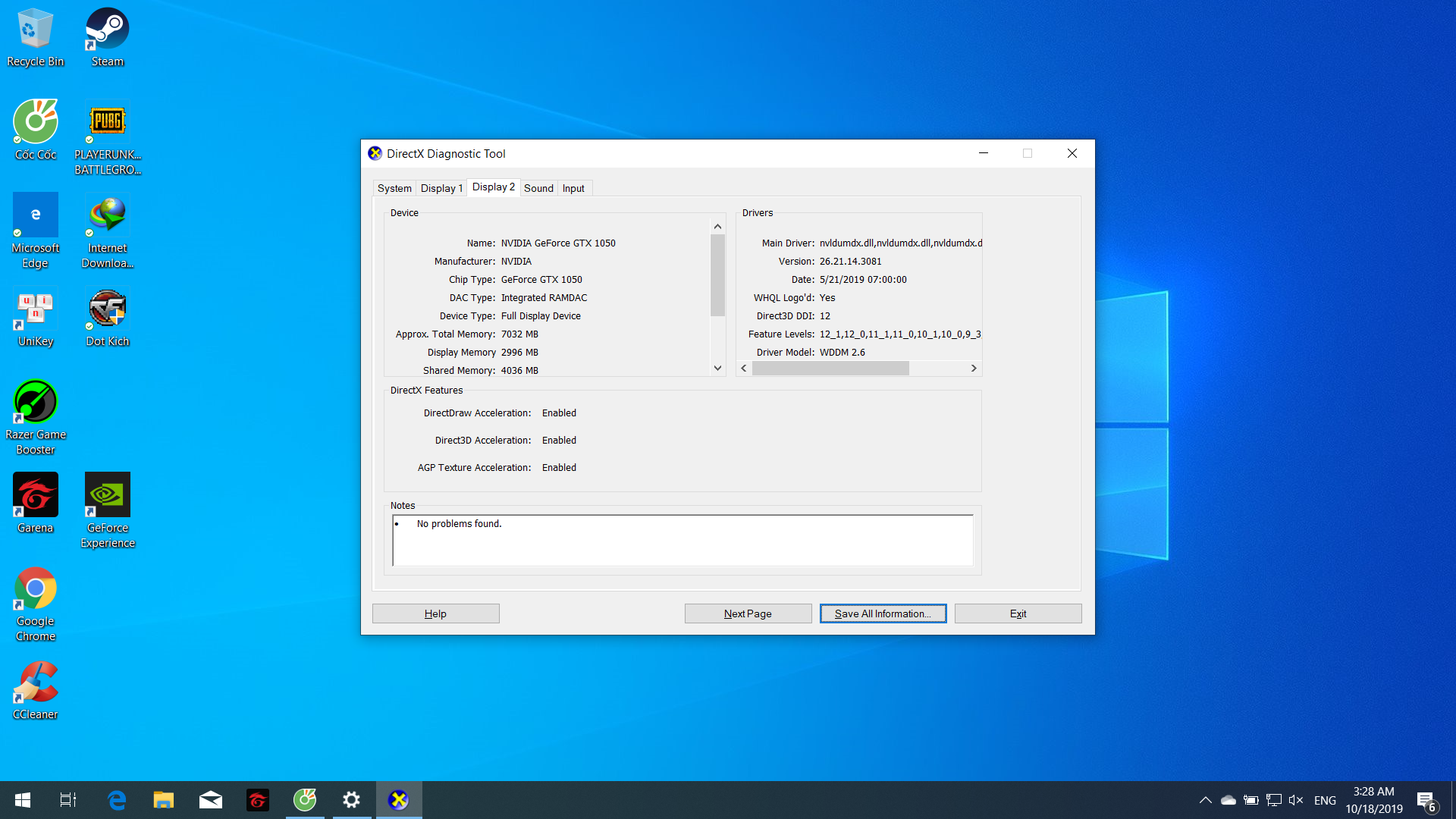Switch the ENG input language indicator
Viewport: 1456px width, 819px height.
(x=1325, y=800)
